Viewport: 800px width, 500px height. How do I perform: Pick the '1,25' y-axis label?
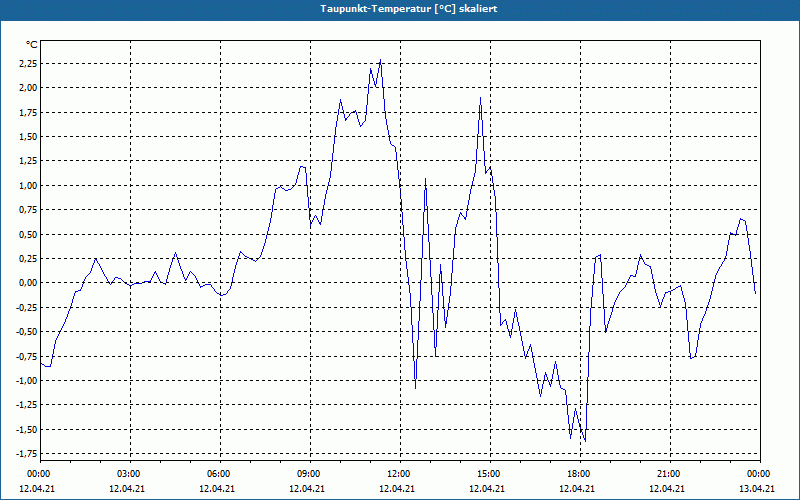tap(29, 161)
